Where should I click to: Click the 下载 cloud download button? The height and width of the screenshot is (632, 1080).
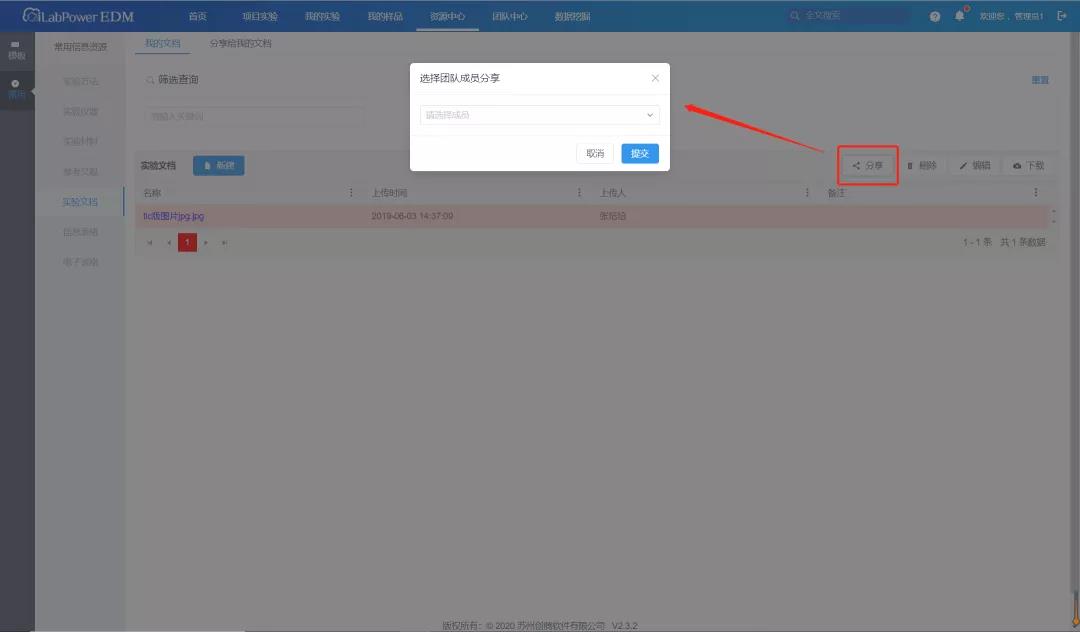[1028, 165]
